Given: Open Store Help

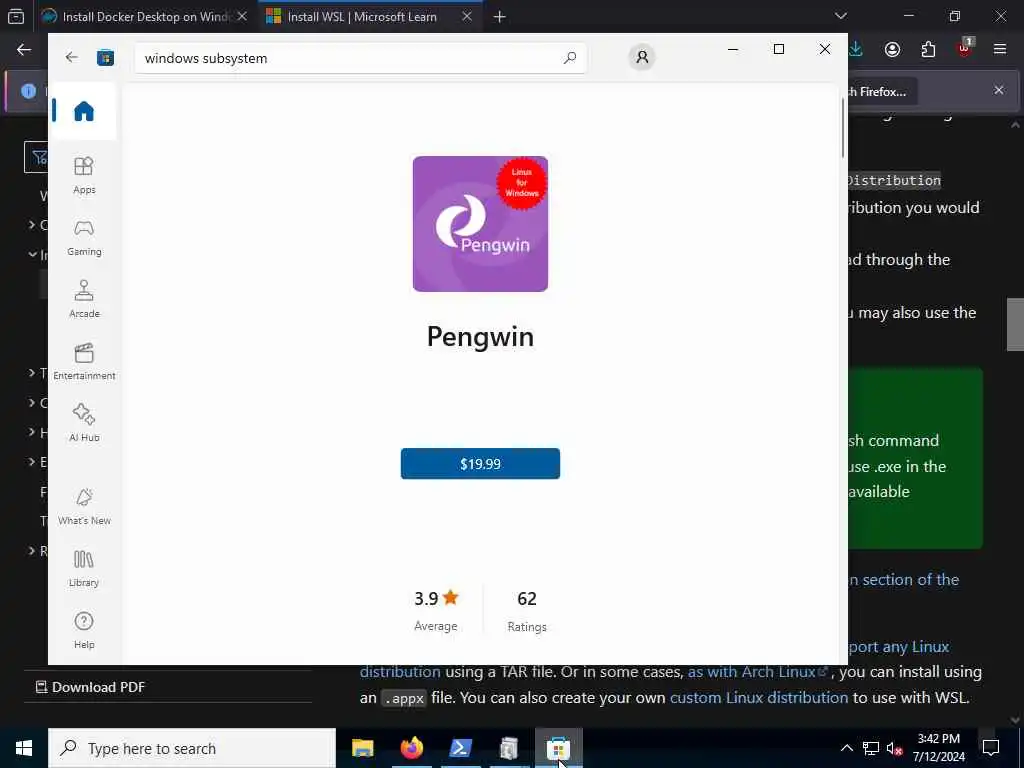Looking at the screenshot, I should pyautogui.click(x=84, y=630).
